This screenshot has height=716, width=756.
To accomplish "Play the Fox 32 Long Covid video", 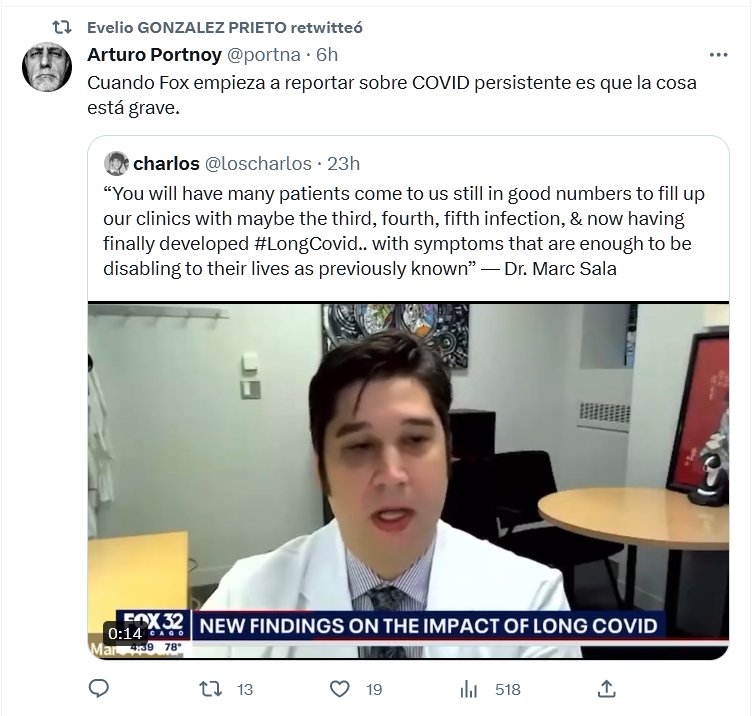I will 408,480.
